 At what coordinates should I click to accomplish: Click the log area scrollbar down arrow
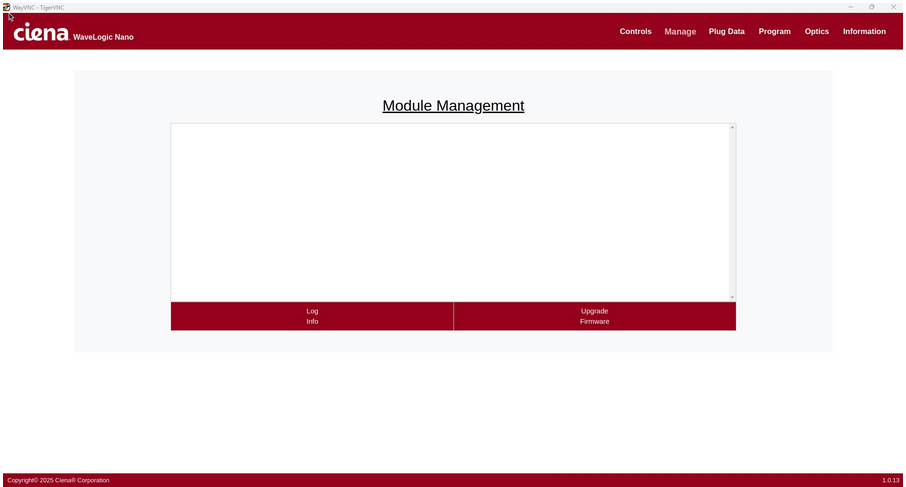pos(732,298)
